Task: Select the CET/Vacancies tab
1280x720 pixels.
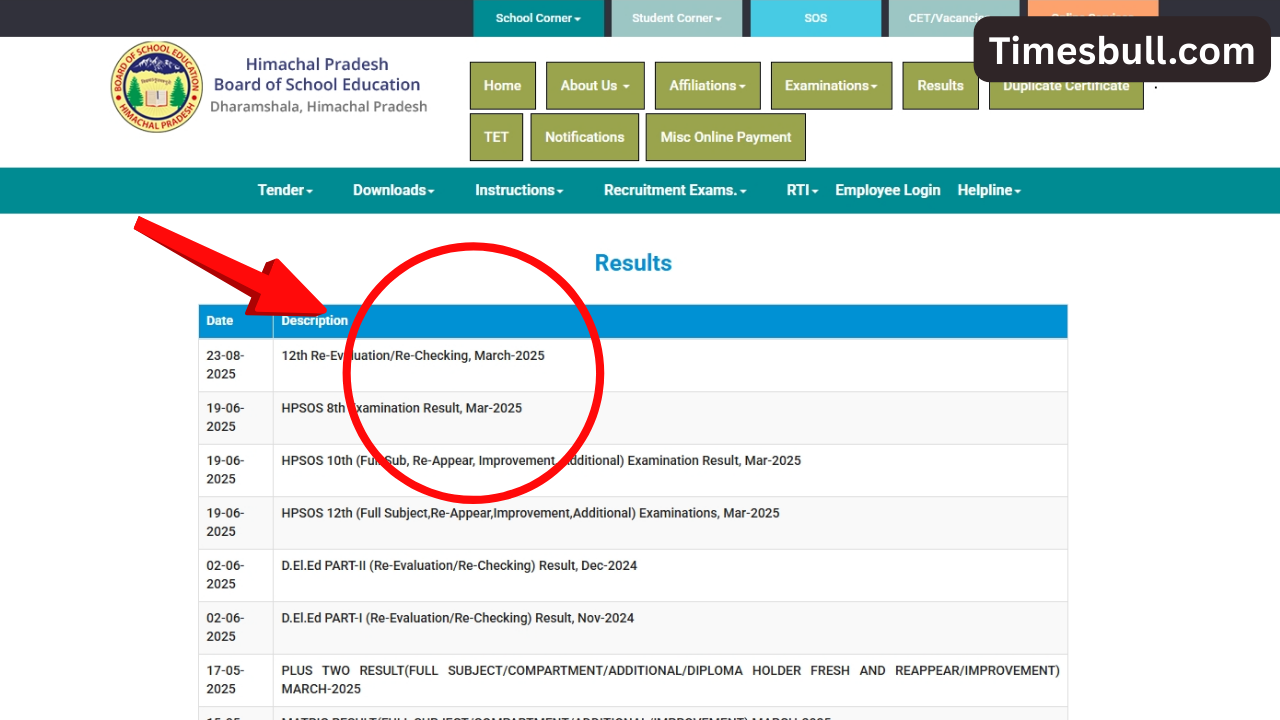Action: click(x=952, y=17)
